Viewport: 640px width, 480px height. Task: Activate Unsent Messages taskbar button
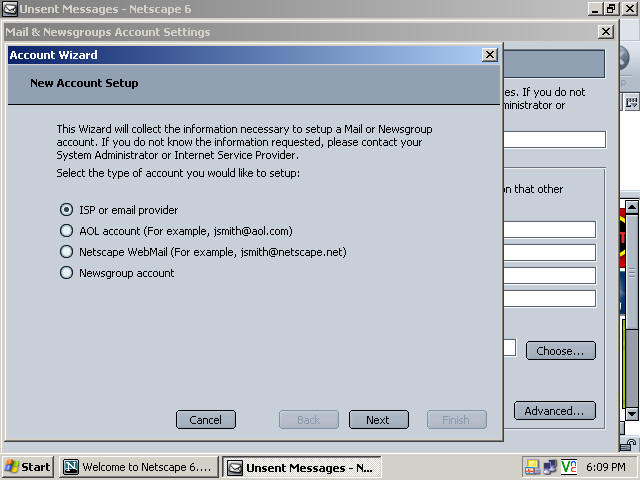(302, 467)
